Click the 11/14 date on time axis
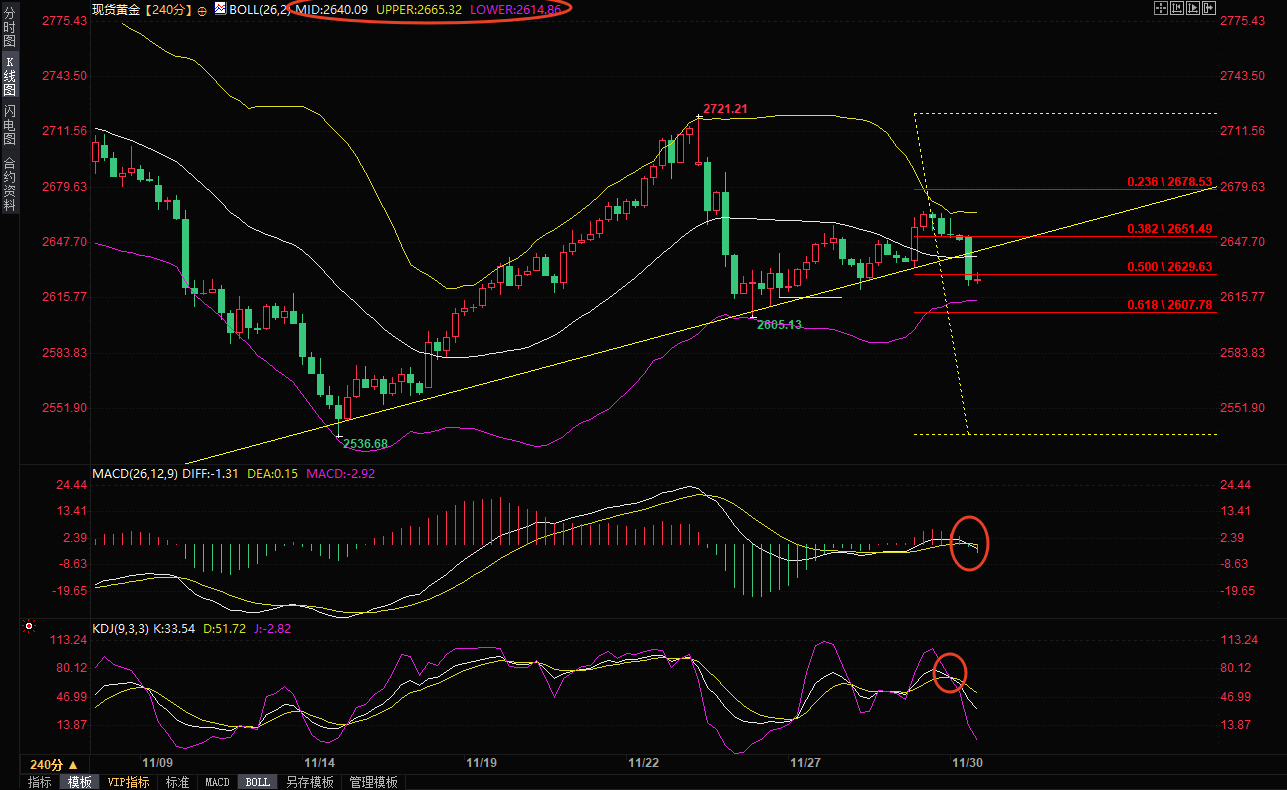This screenshot has height=790, width=1287. coord(320,763)
